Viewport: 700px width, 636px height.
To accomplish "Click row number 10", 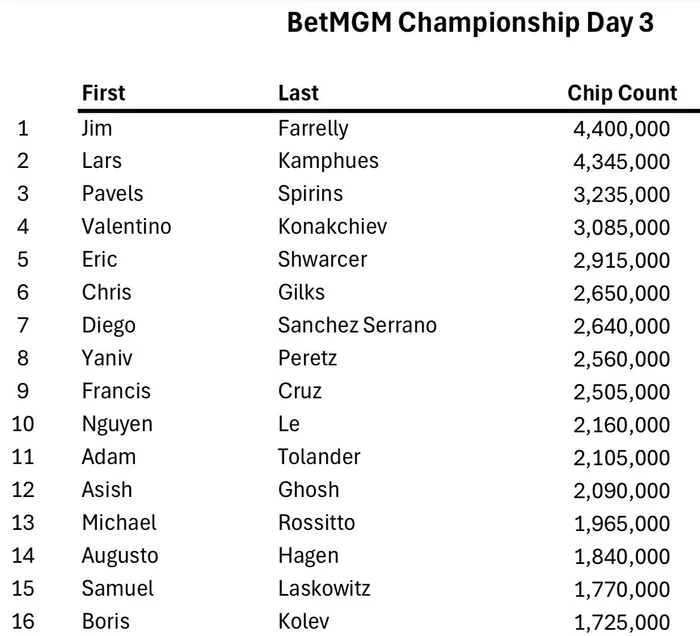I will click(23, 424).
